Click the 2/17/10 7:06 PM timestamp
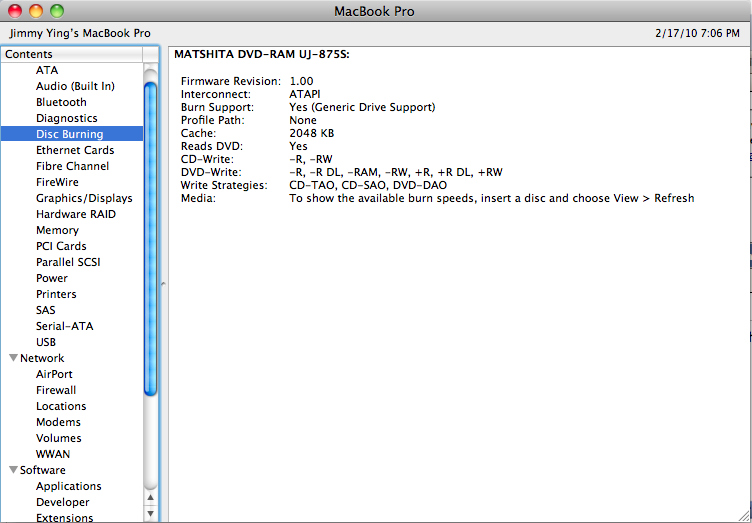Image resolution: width=752 pixels, height=523 pixels. (x=697, y=34)
